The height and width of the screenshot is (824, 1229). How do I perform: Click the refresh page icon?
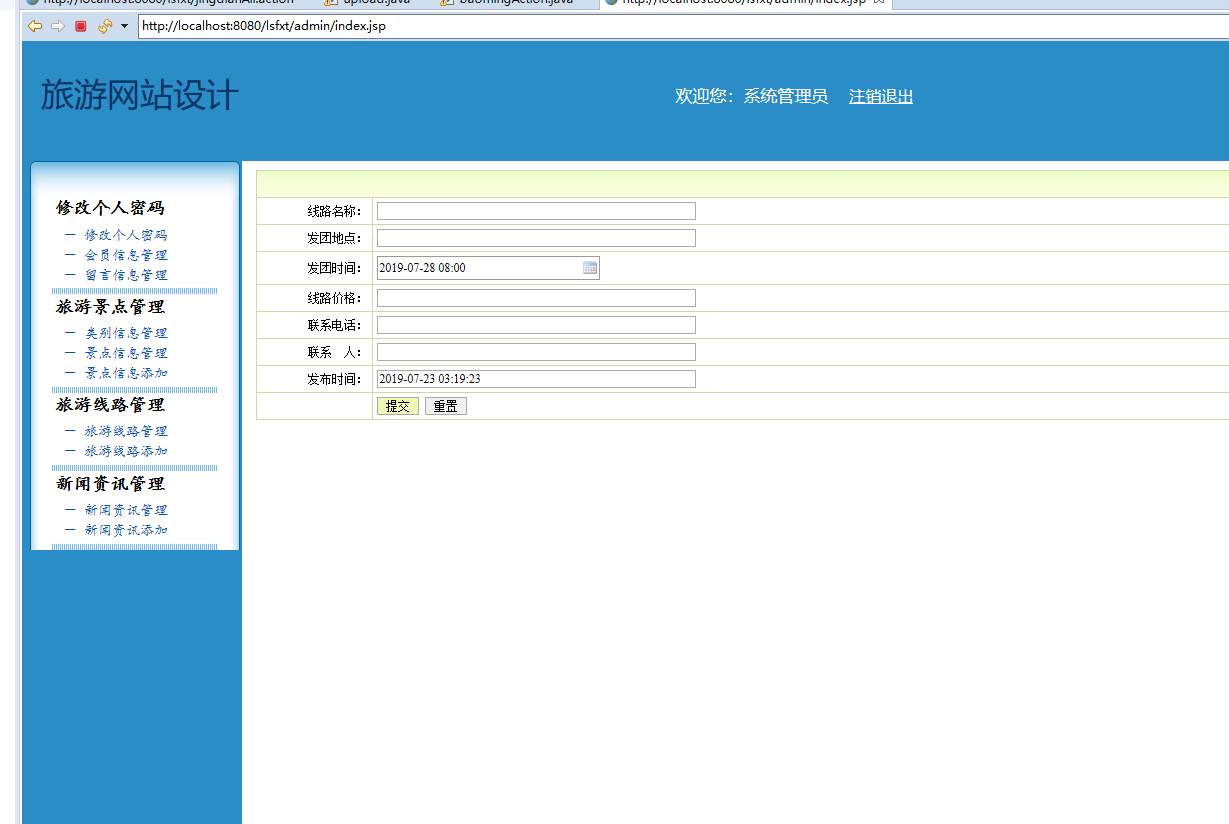click(104, 26)
